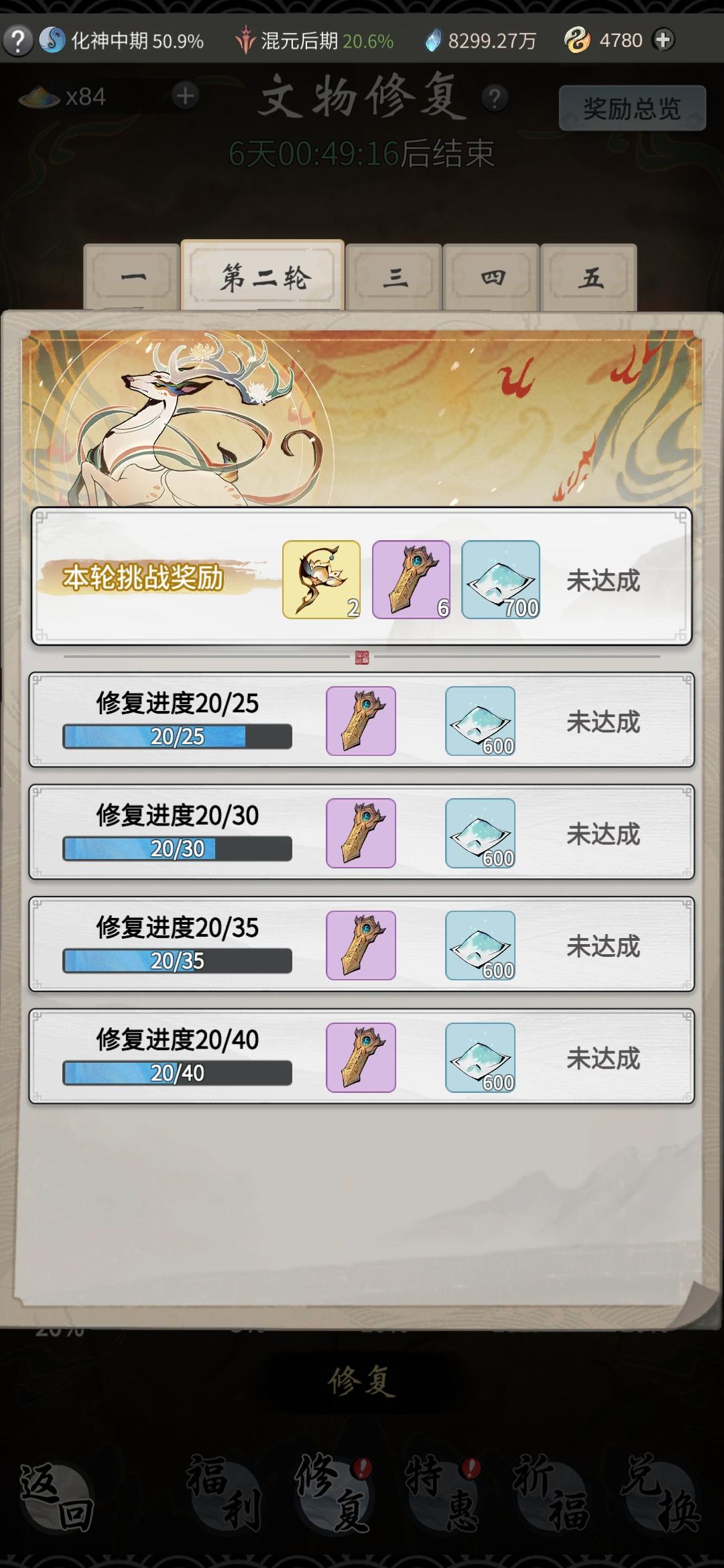This screenshot has height=1568, width=724.
Task: Tap the 未达成 status in the 修复进度20/25 row
Action: pos(603,722)
